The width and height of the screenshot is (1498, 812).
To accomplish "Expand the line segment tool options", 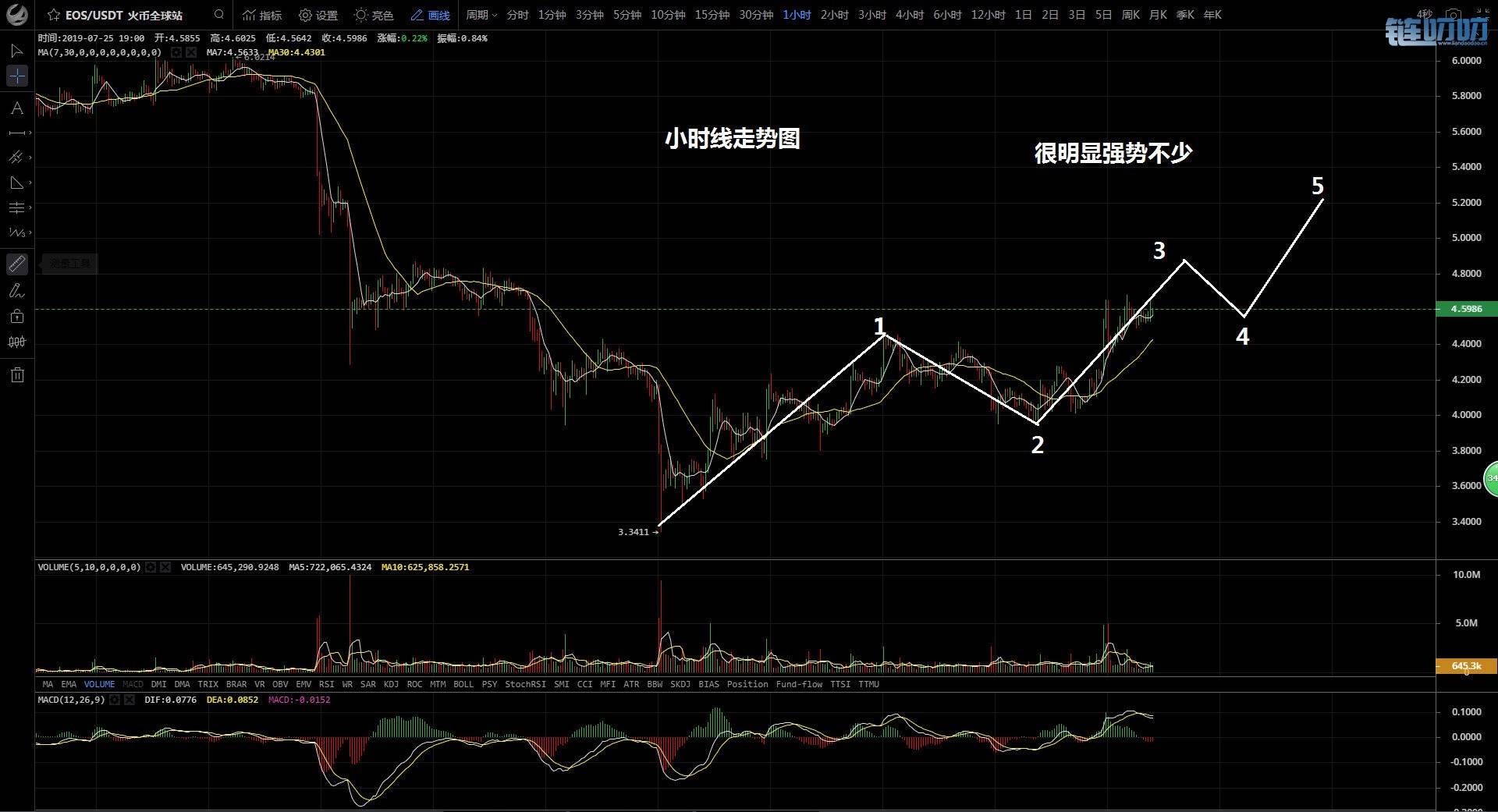I will click(x=30, y=133).
